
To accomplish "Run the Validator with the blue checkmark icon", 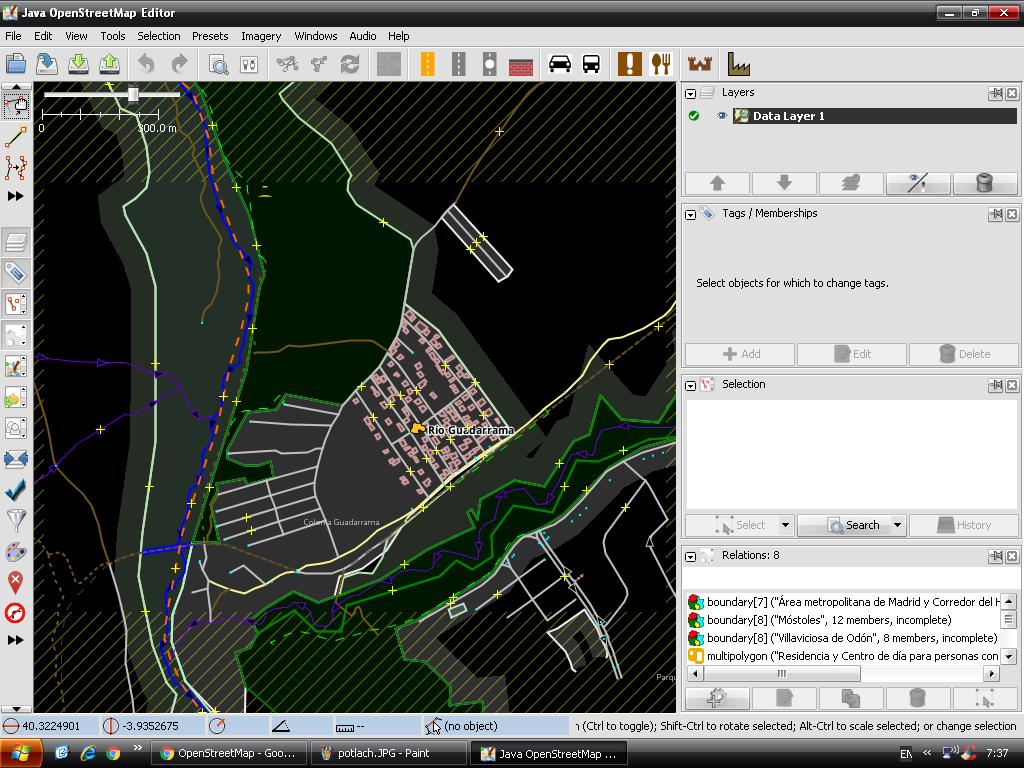I will [x=14, y=490].
